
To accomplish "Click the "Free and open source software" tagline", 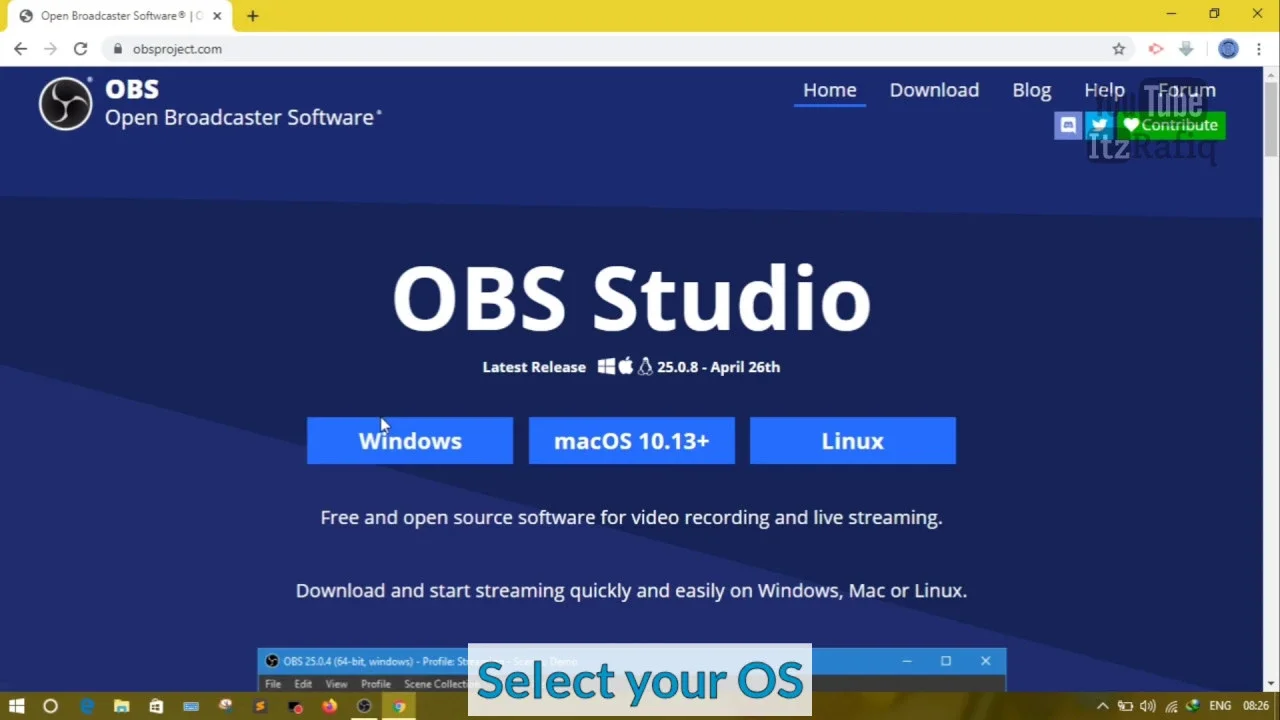I will tap(631, 518).
